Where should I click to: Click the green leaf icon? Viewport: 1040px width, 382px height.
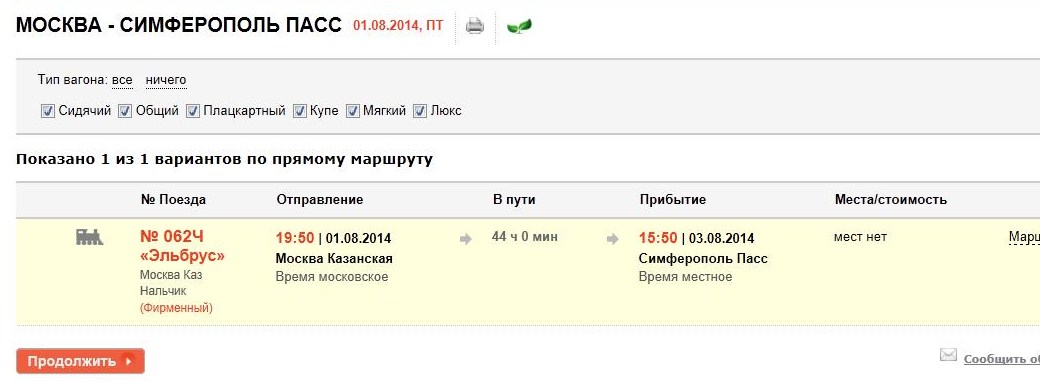click(x=519, y=27)
